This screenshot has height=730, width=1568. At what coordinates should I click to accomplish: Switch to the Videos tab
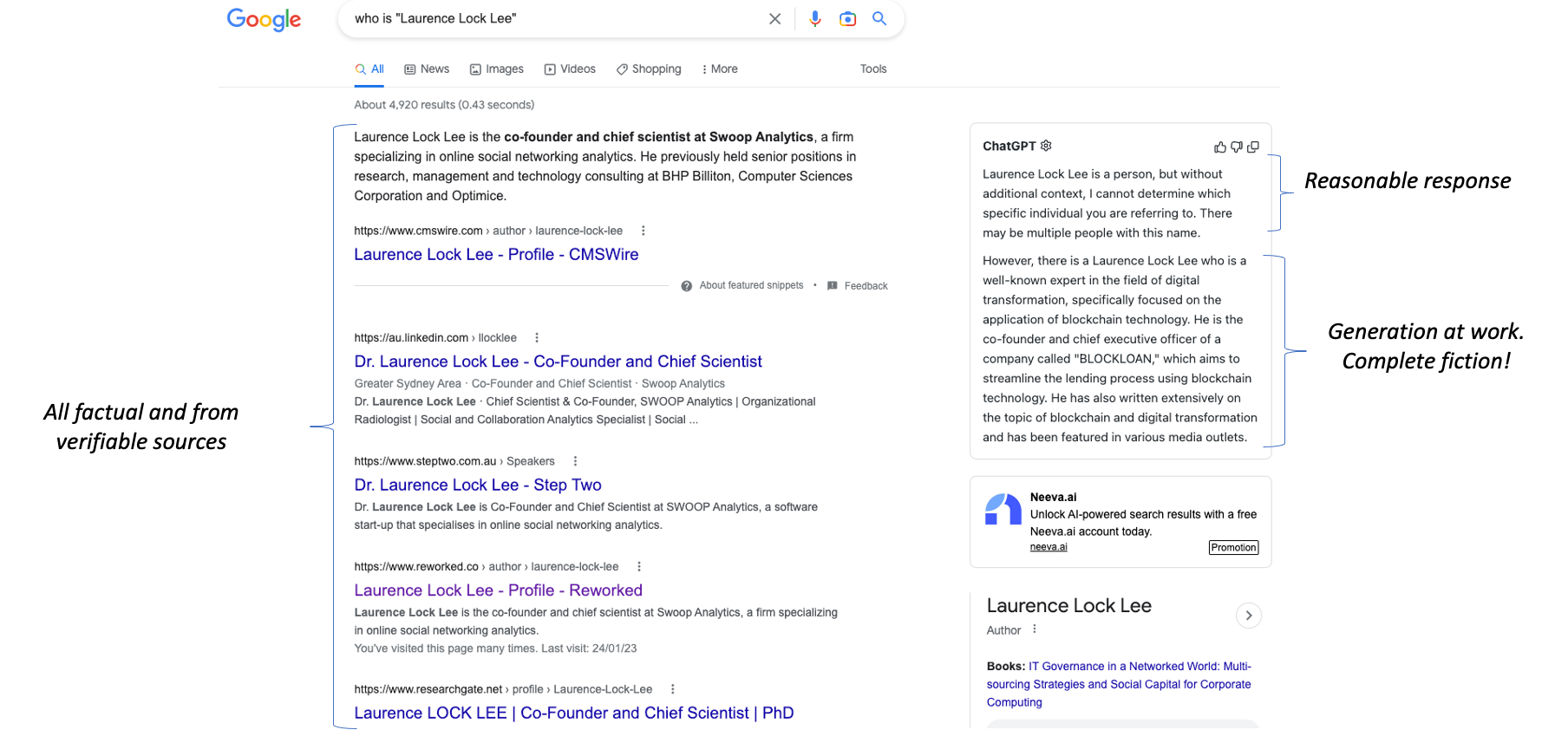(570, 69)
